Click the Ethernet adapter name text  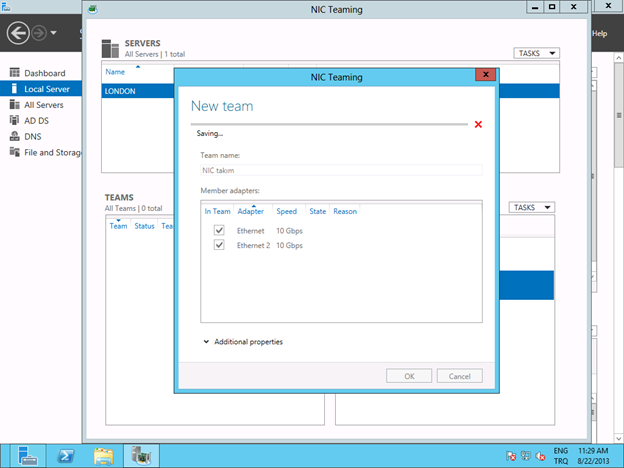click(x=251, y=231)
